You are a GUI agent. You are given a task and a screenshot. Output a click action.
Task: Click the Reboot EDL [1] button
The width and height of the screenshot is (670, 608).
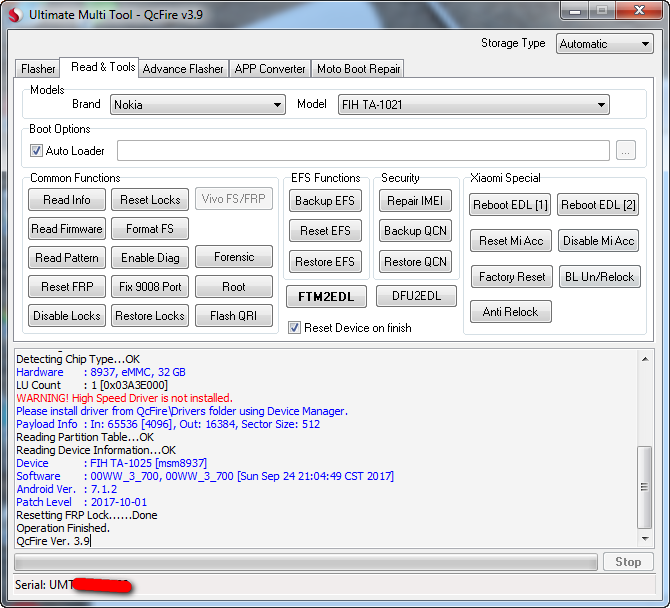click(x=510, y=205)
